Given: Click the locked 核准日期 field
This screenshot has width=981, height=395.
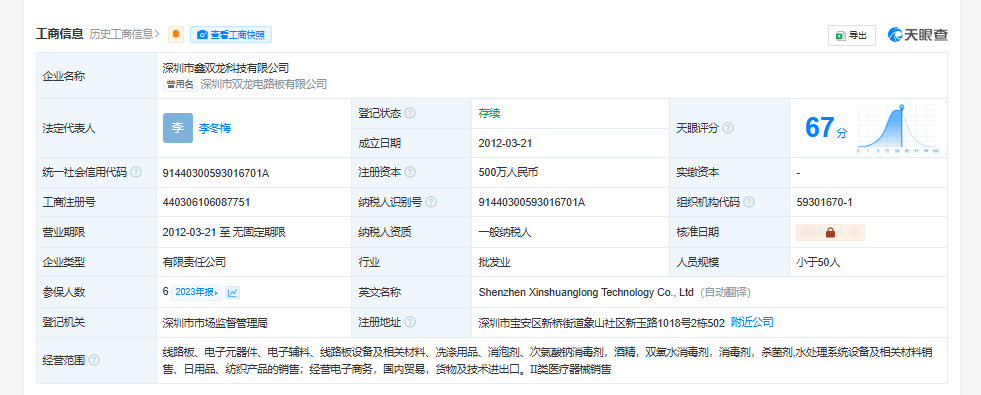Looking at the screenshot, I should [830, 232].
